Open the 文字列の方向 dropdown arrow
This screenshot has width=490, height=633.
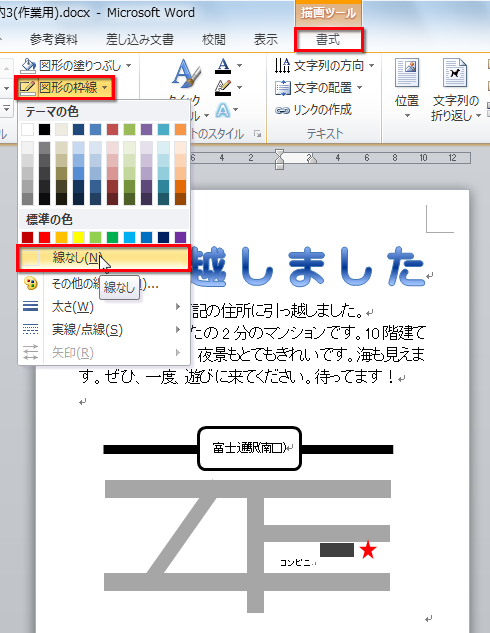tap(371, 65)
